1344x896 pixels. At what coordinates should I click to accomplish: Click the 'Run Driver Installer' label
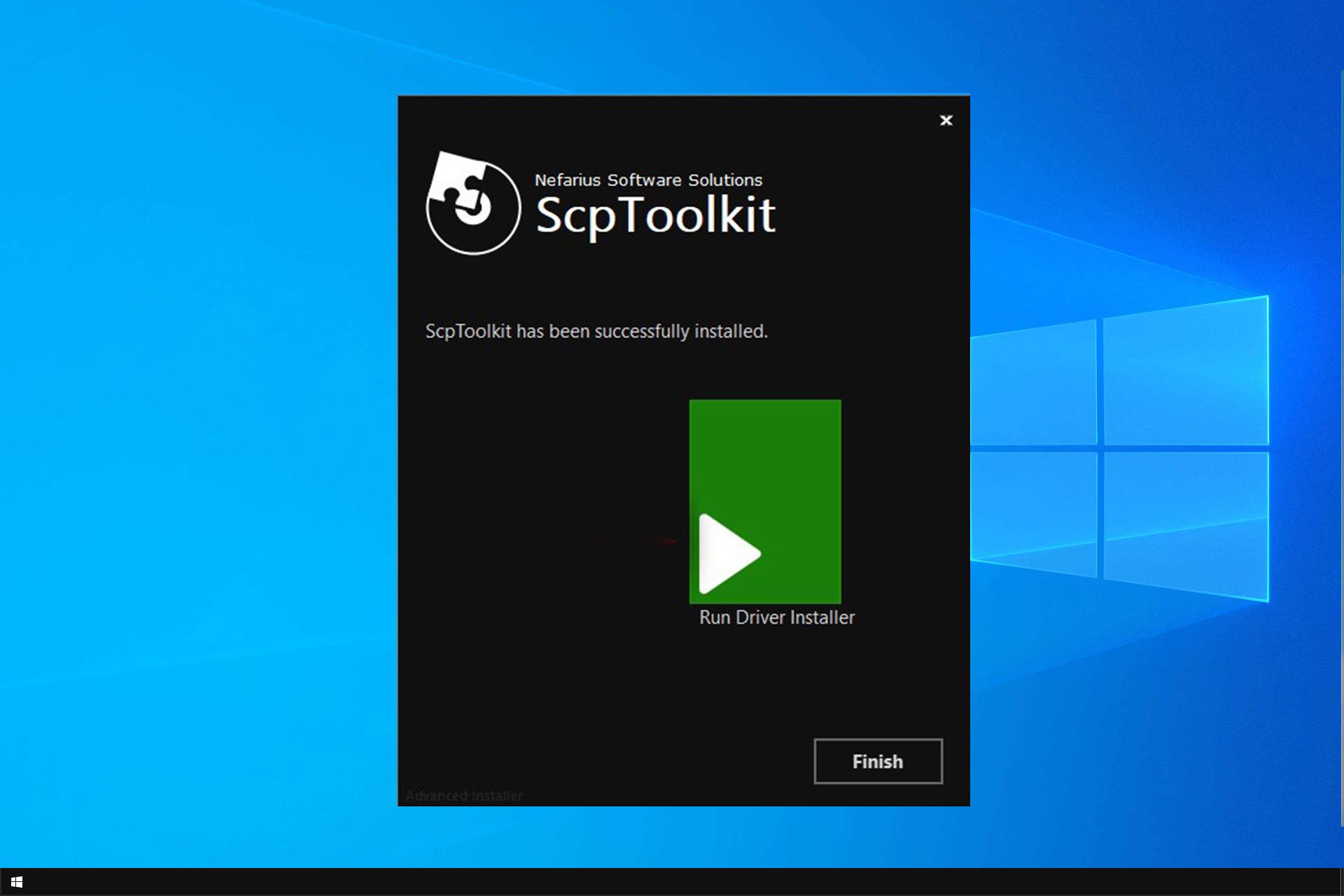click(x=777, y=617)
